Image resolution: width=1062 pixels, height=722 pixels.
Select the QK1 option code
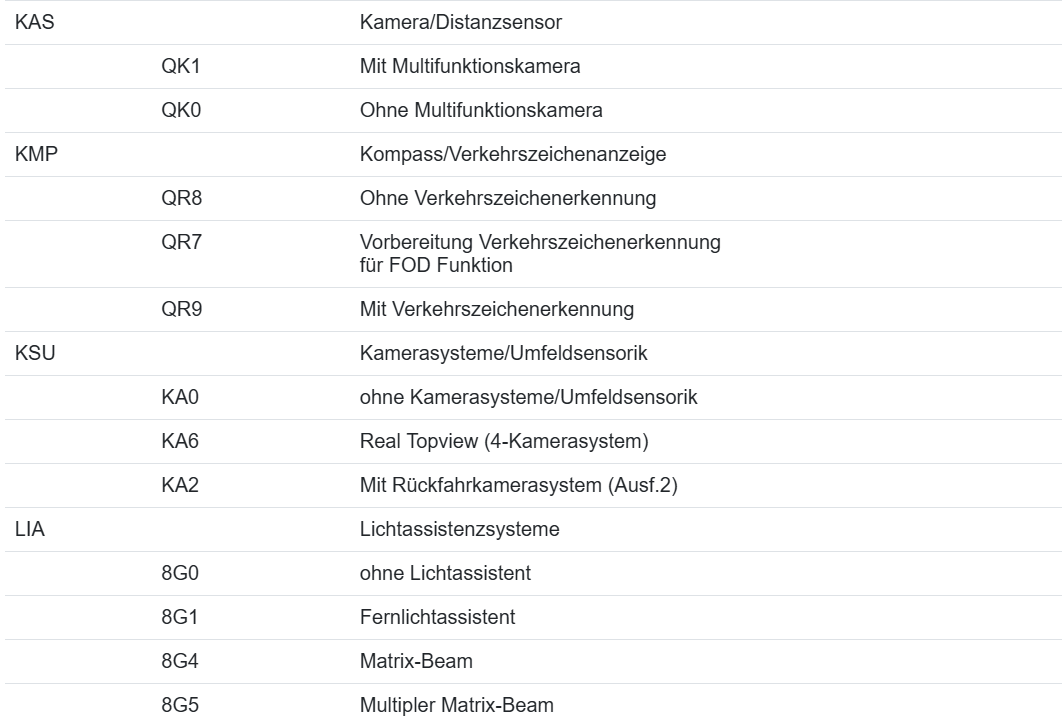tap(181, 67)
